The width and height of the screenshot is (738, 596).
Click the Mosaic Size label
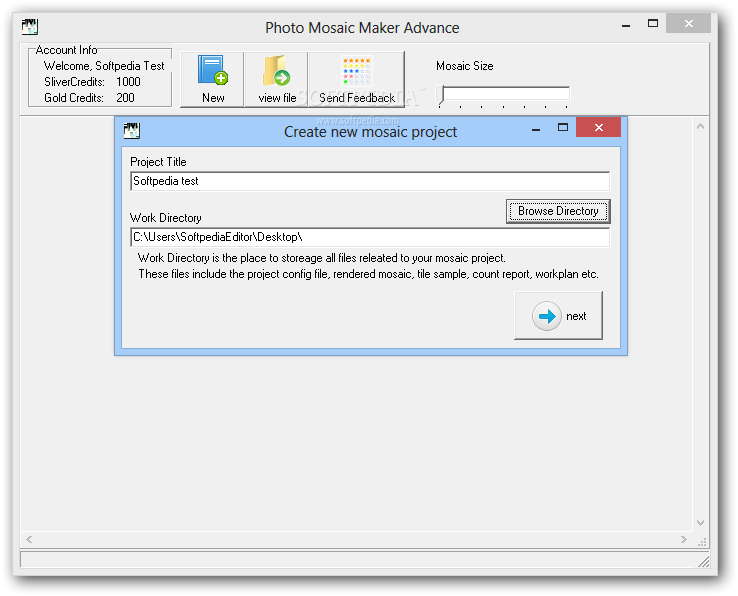point(465,66)
